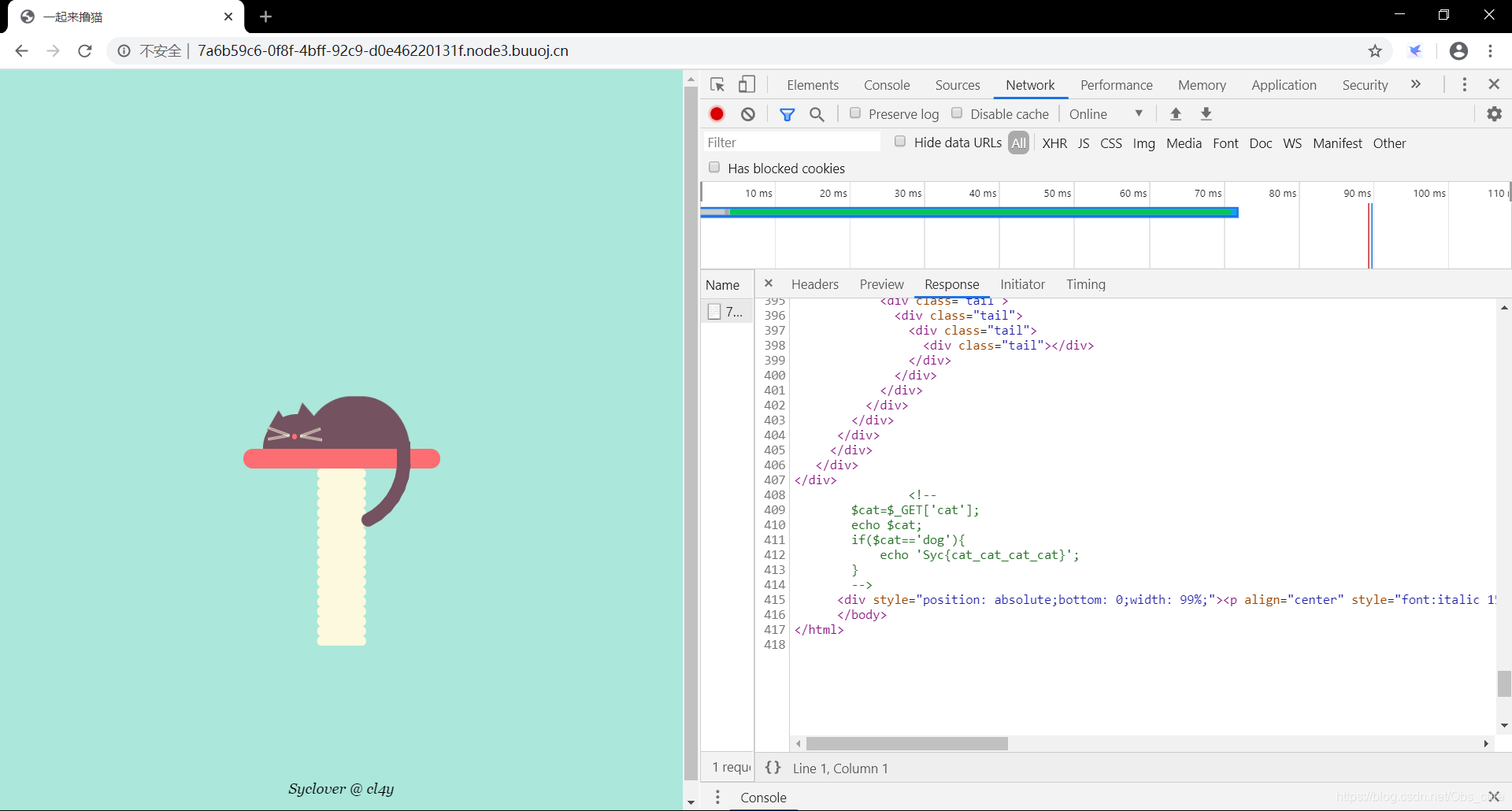The height and width of the screenshot is (811, 1512).
Task: Filter requests by XHR type
Action: (1054, 143)
